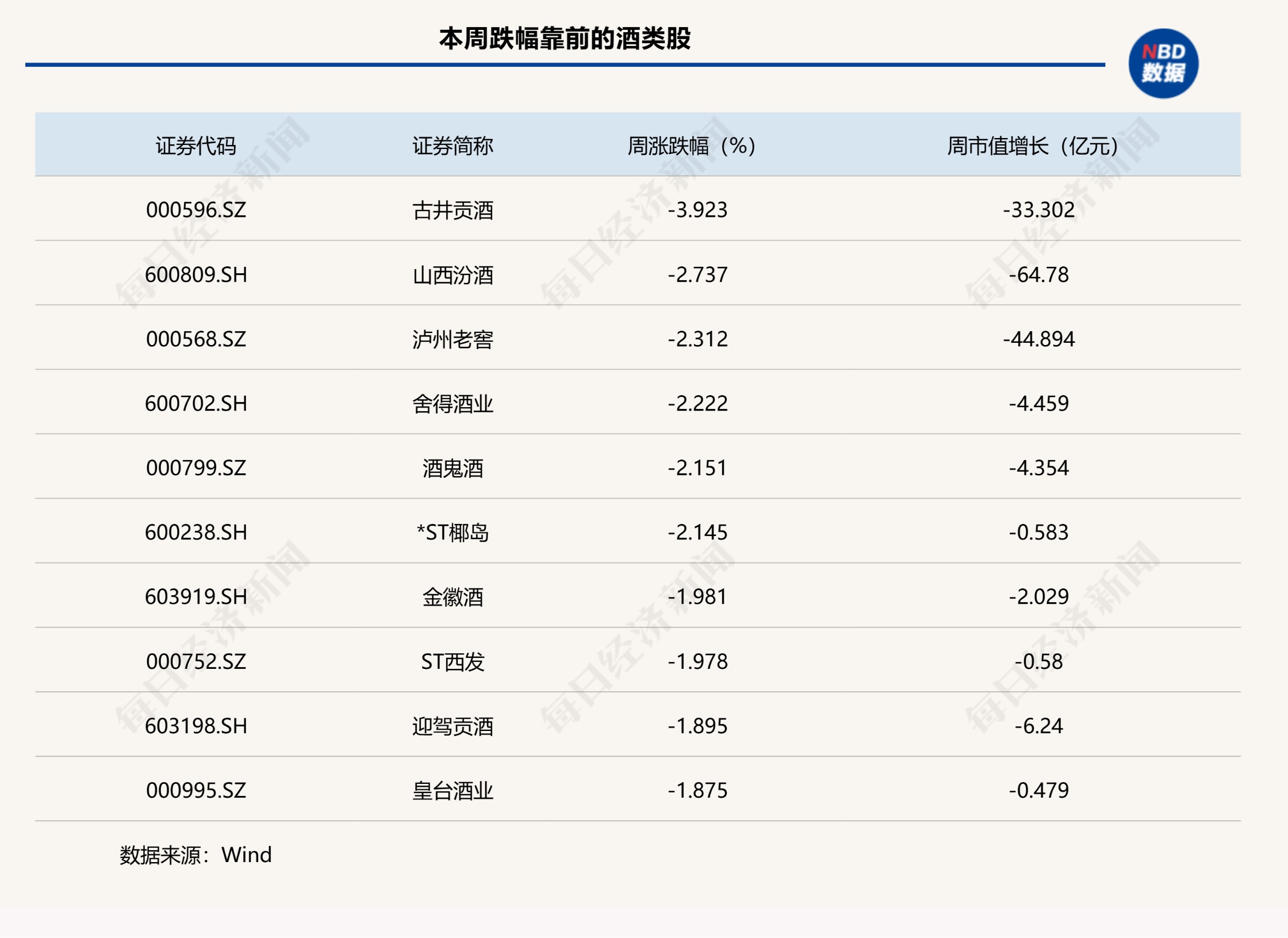Select the 古井贡酒 name cell

coord(453,210)
